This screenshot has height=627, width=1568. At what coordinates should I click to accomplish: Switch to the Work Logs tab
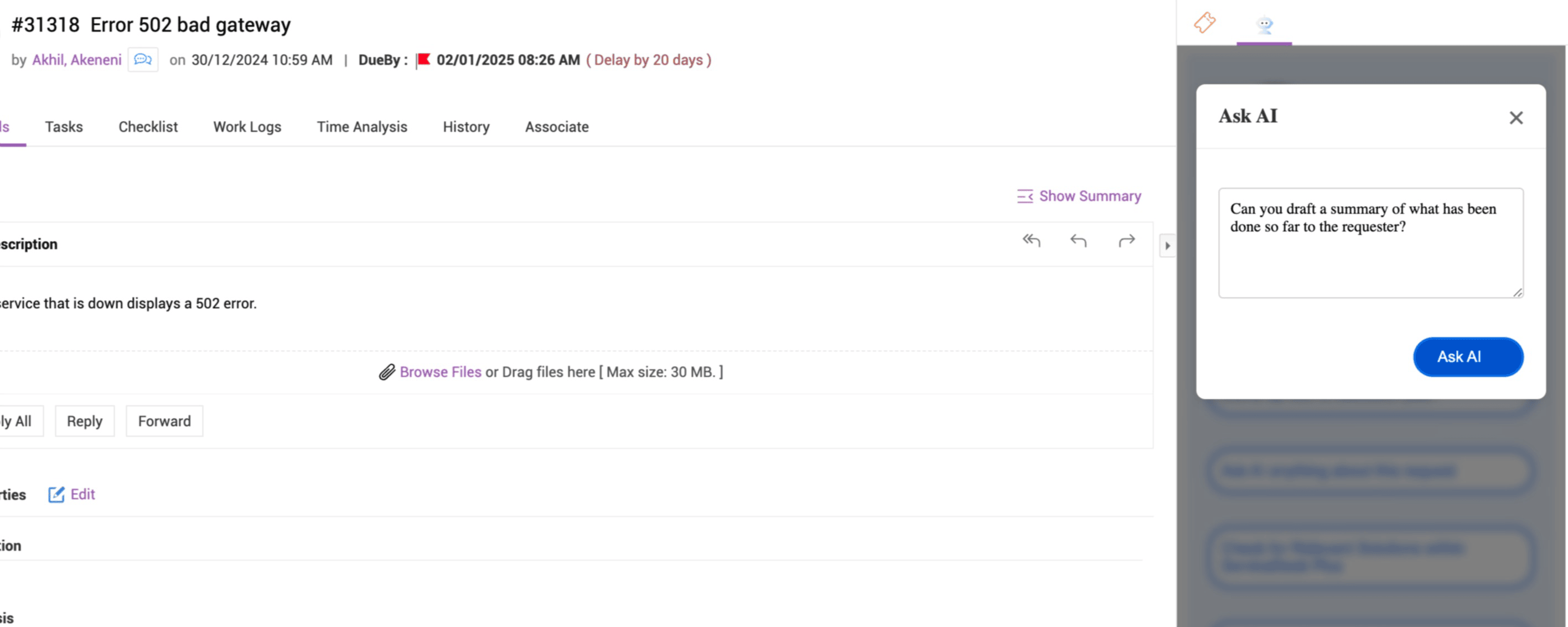coord(247,127)
